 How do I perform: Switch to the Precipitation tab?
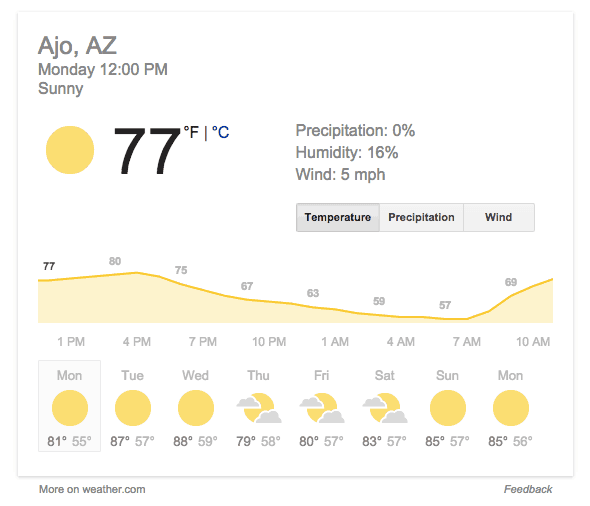[421, 217]
